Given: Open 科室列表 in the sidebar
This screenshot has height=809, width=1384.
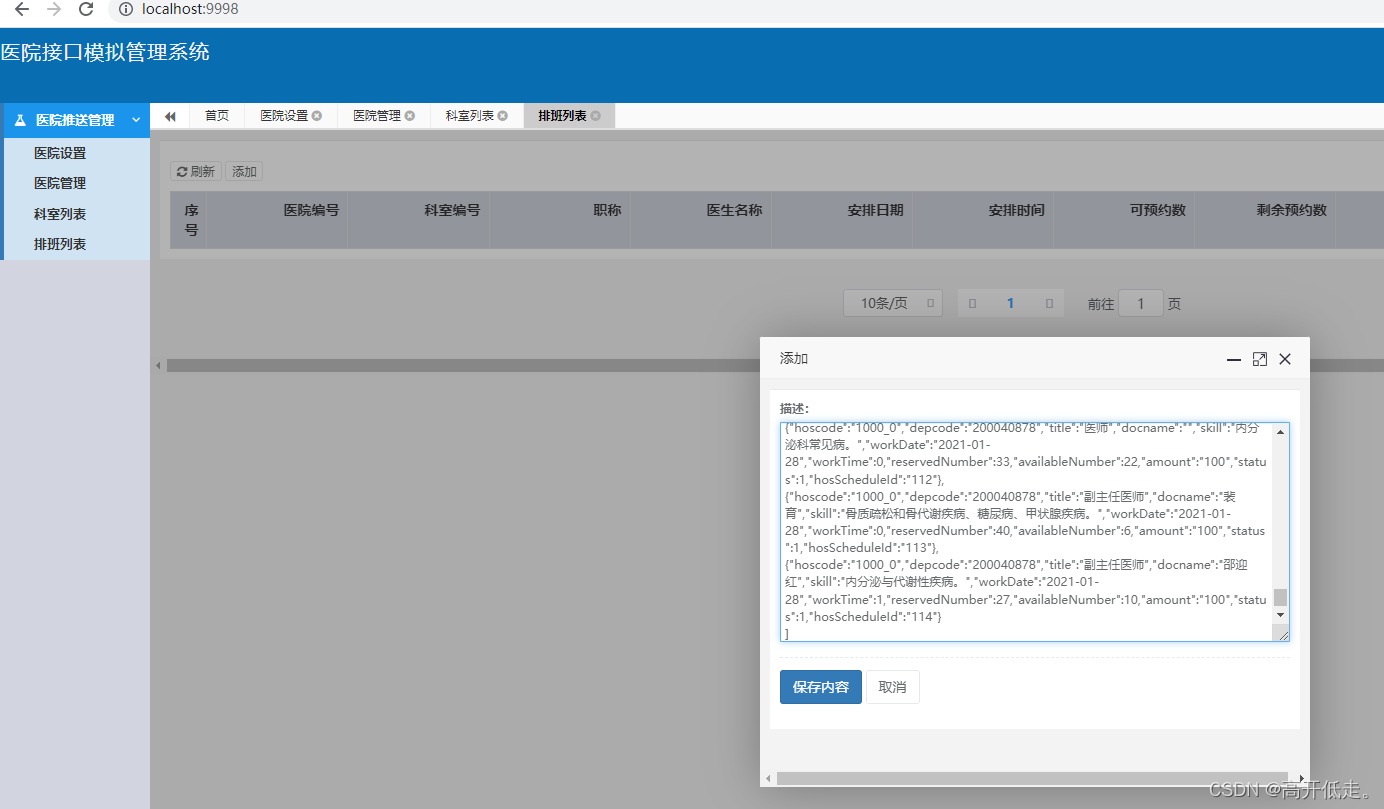Looking at the screenshot, I should (60, 214).
